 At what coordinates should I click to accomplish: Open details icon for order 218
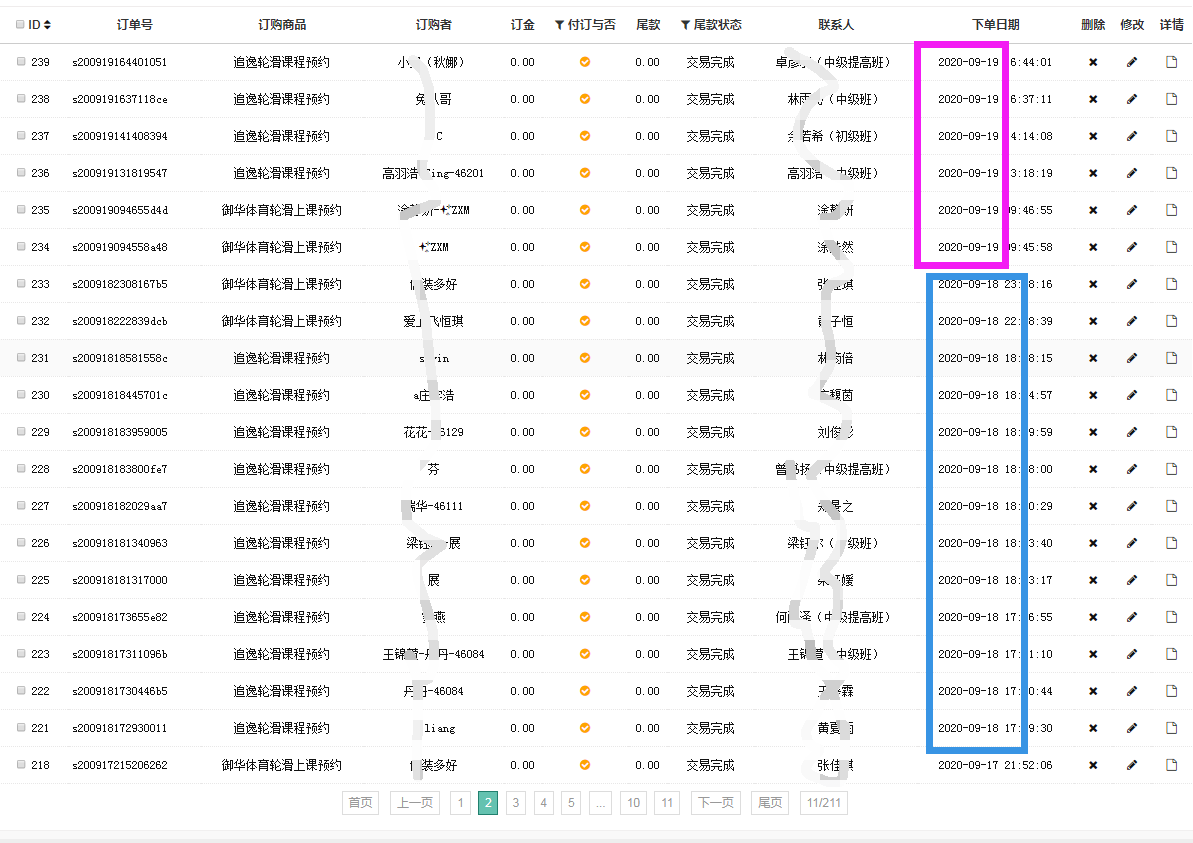1171,765
